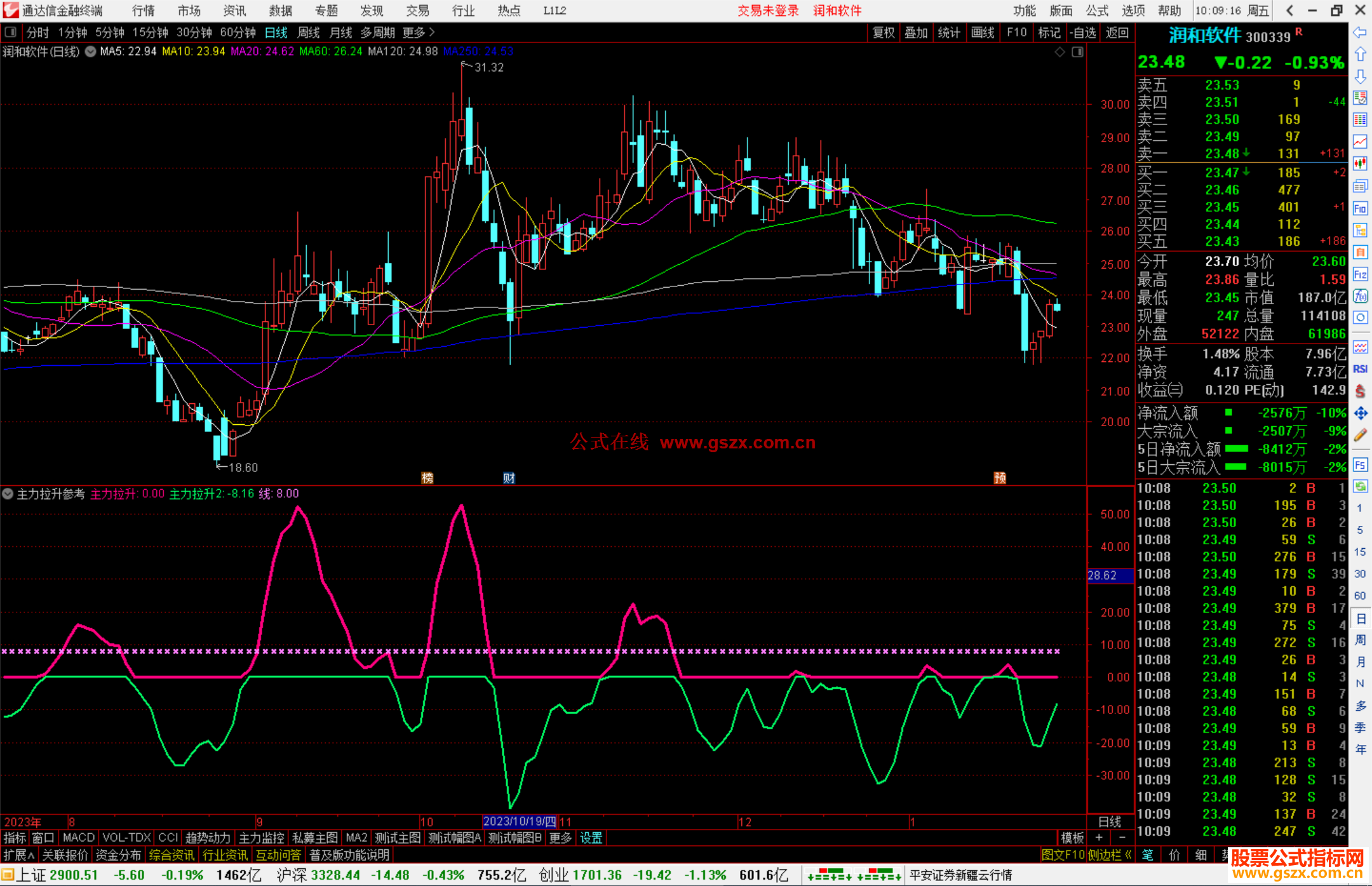Open the trend line chart sidebar icon
This screenshot has height=886, width=1372.
(x=1360, y=142)
